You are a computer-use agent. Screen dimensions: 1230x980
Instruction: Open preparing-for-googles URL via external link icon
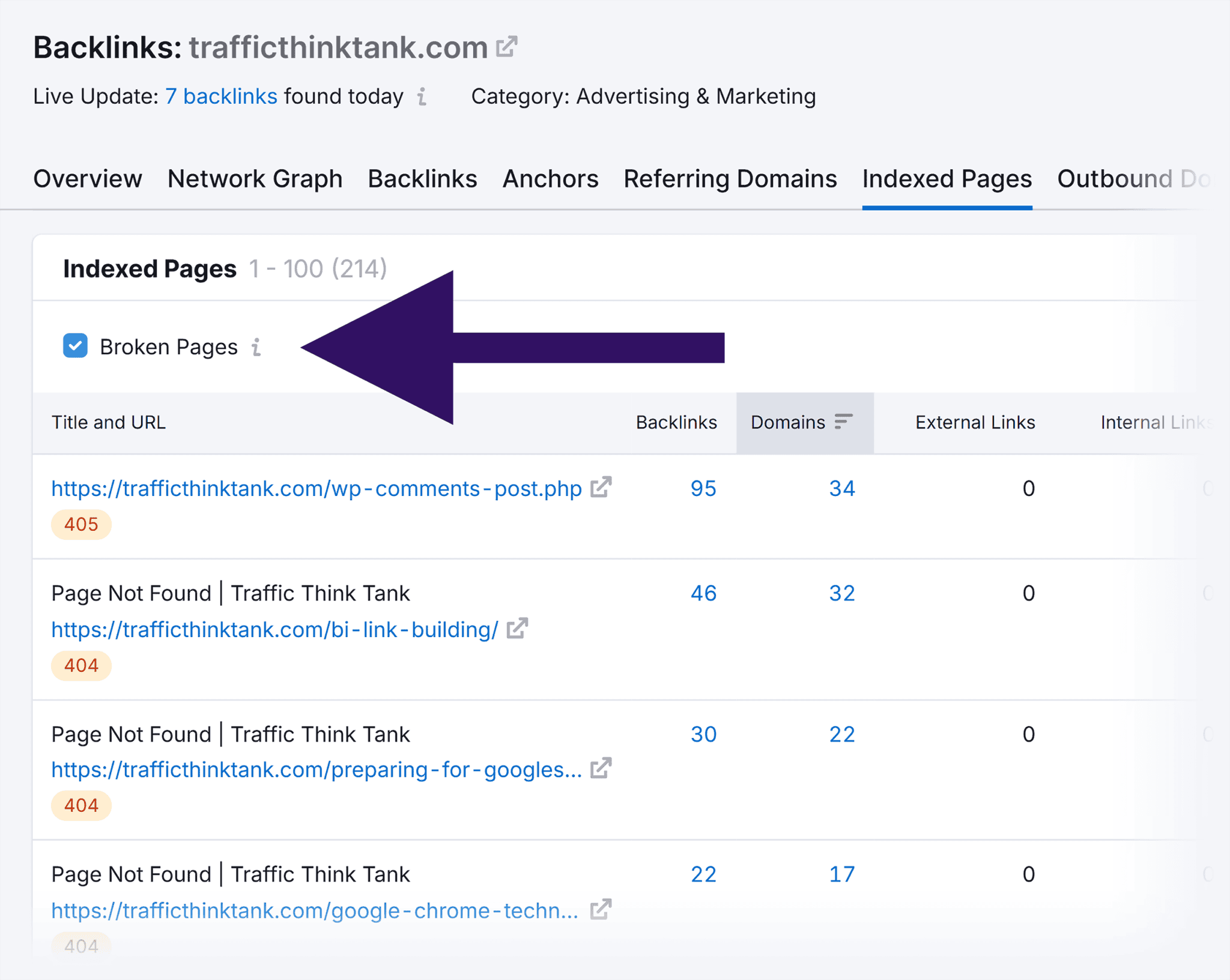pos(601,768)
